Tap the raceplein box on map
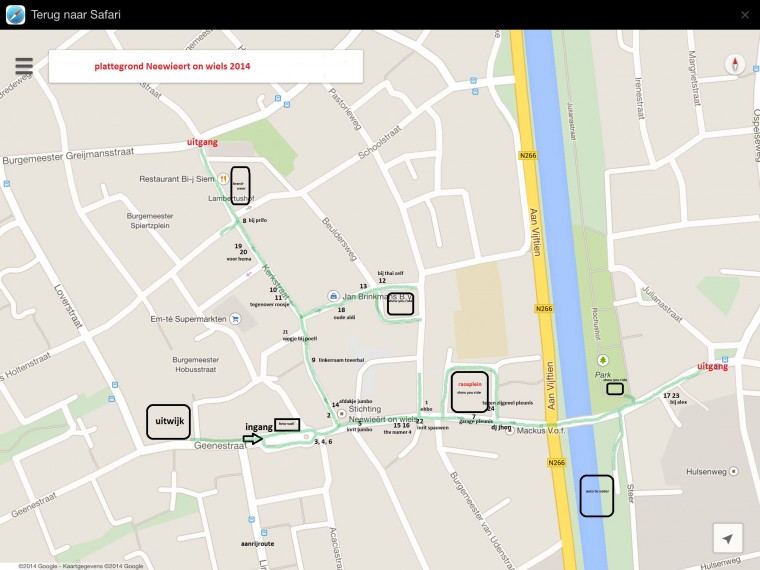This screenshot has height=570, width=760. tap(469, 391)
